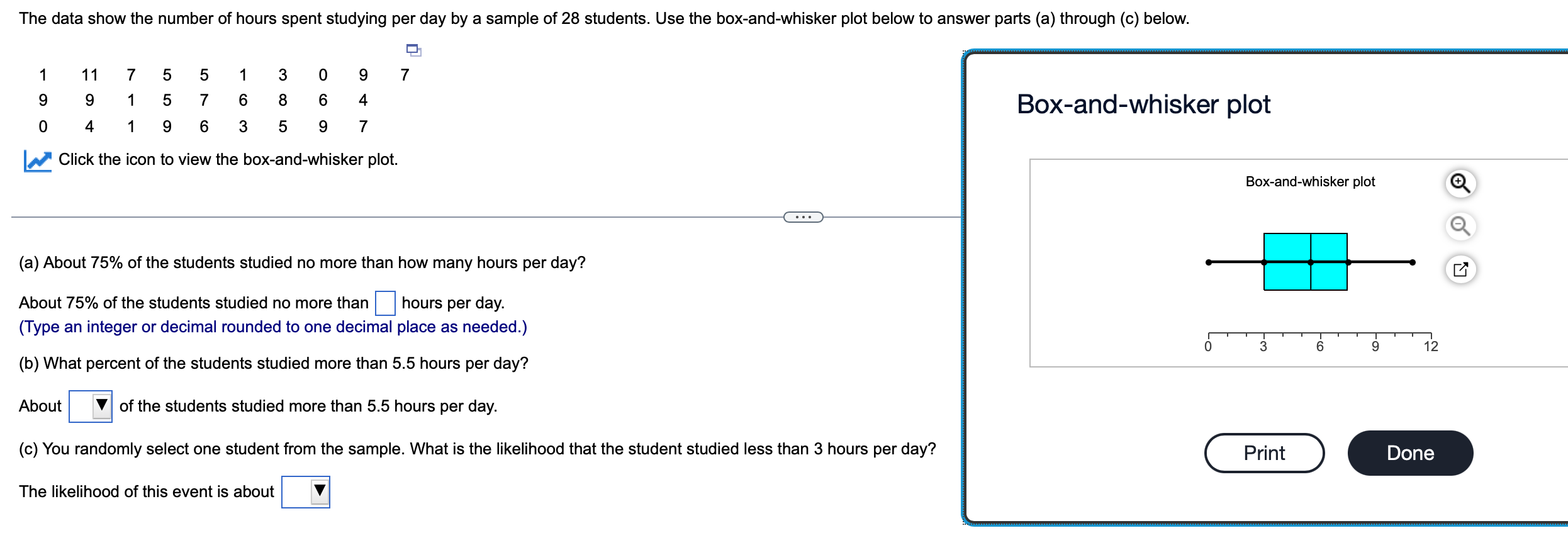Select the value 11 in the data table

(89, 74)
